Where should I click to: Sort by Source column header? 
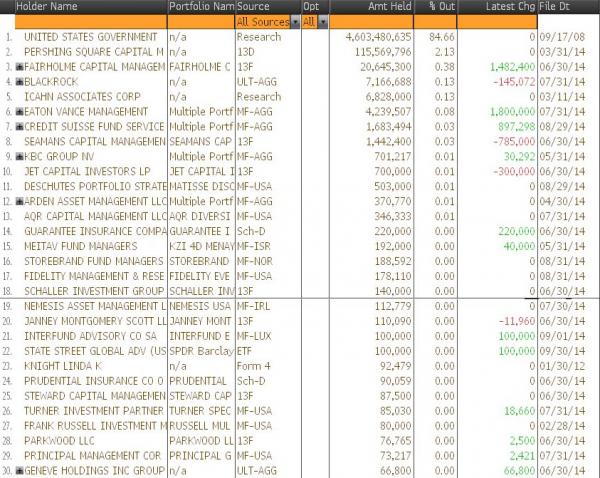click(x=253, y=7)
